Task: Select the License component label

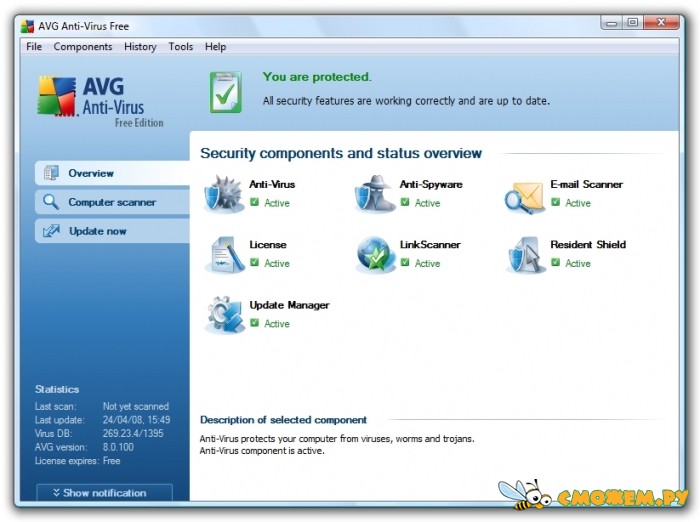Action: coord(268,245)
